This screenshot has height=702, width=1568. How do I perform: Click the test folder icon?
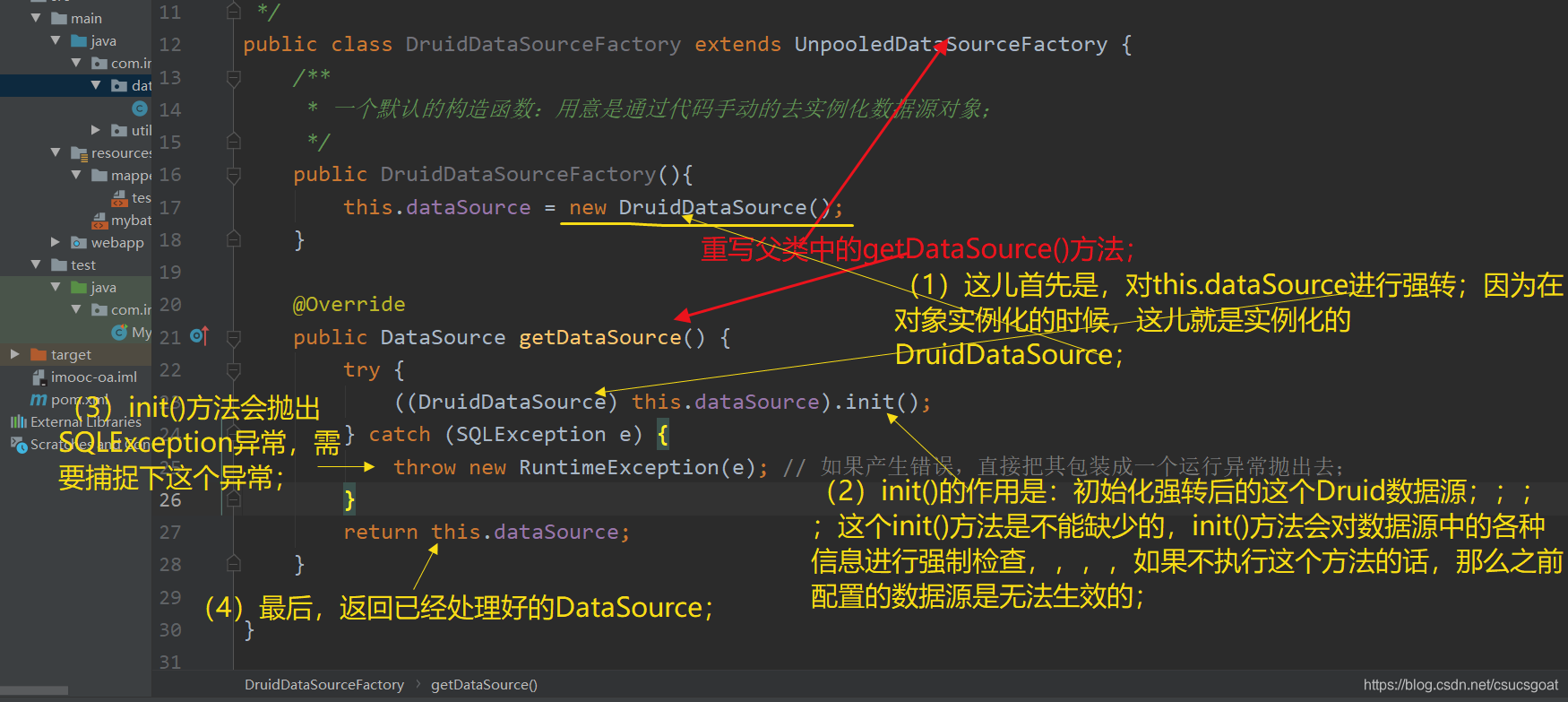coord(59,265)
